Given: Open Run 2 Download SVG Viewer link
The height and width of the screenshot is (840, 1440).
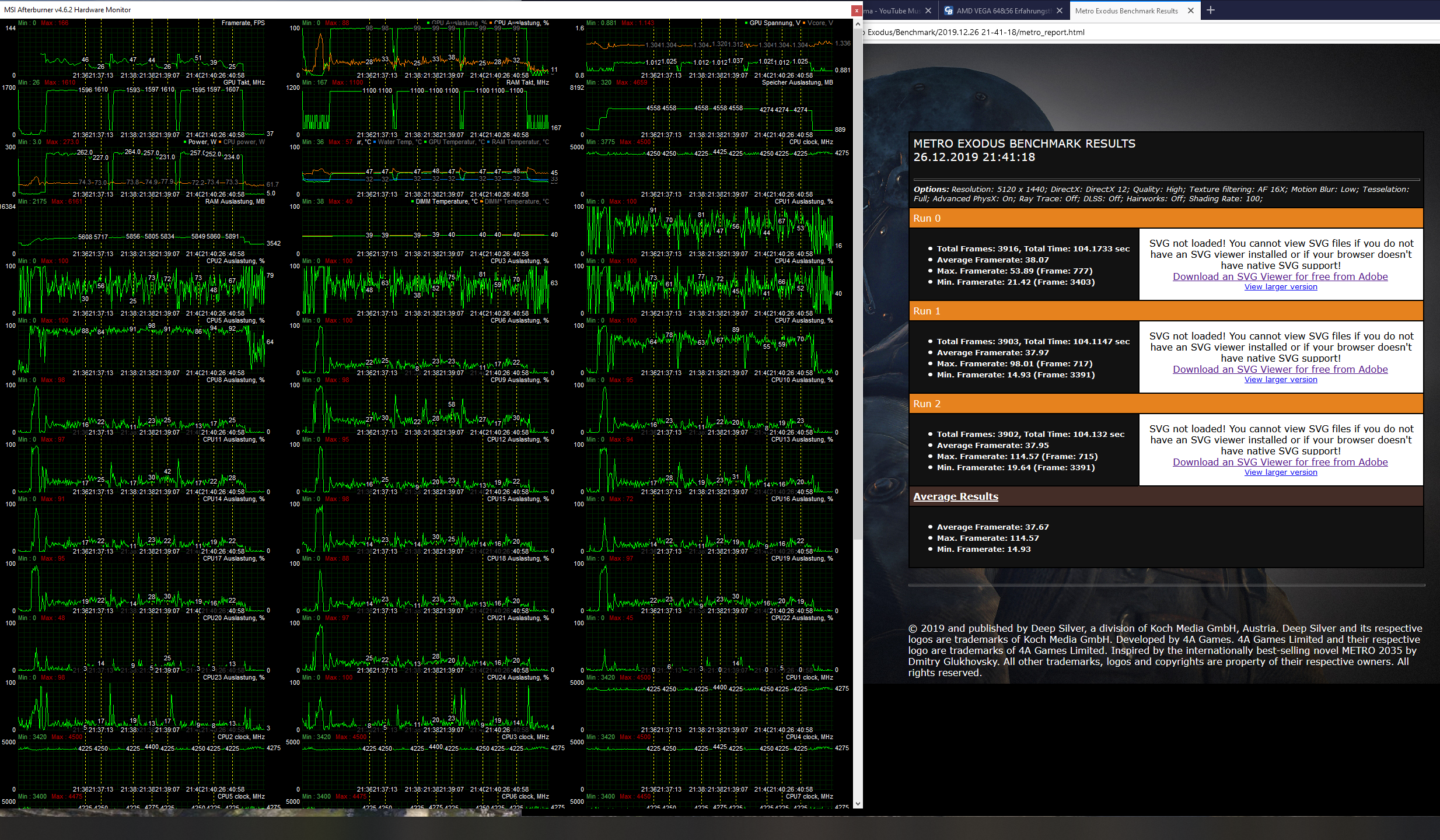Looking at the screenshot, I should (1280, 462).
